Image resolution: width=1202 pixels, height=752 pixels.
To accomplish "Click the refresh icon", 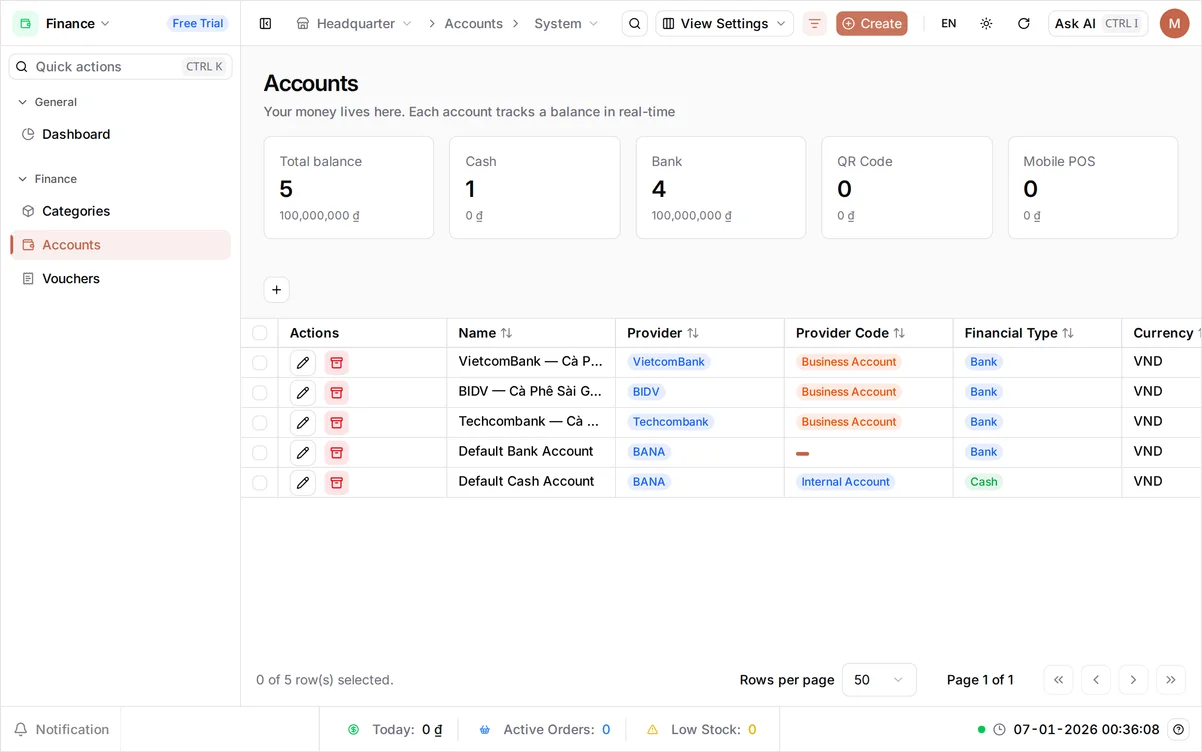I will pyautogui.click(x=1024, y=23).
